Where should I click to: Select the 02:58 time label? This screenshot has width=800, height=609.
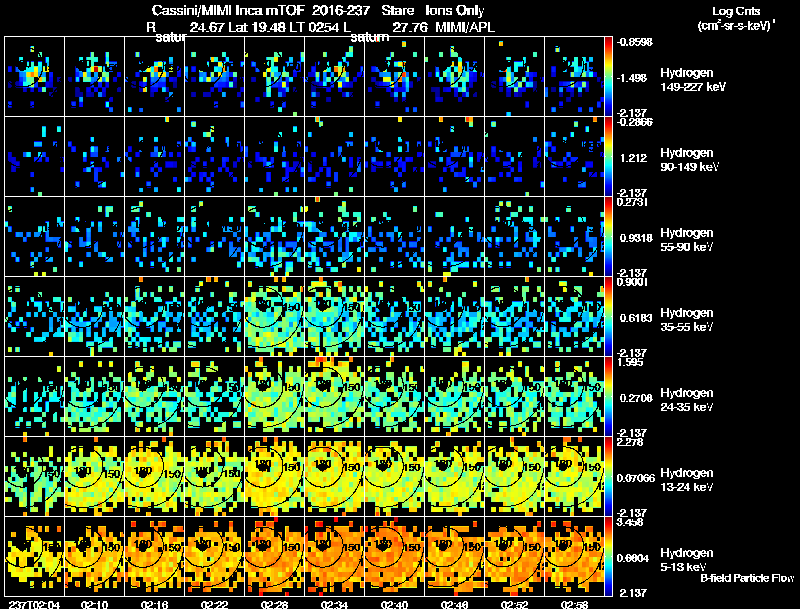pos(575,603)
